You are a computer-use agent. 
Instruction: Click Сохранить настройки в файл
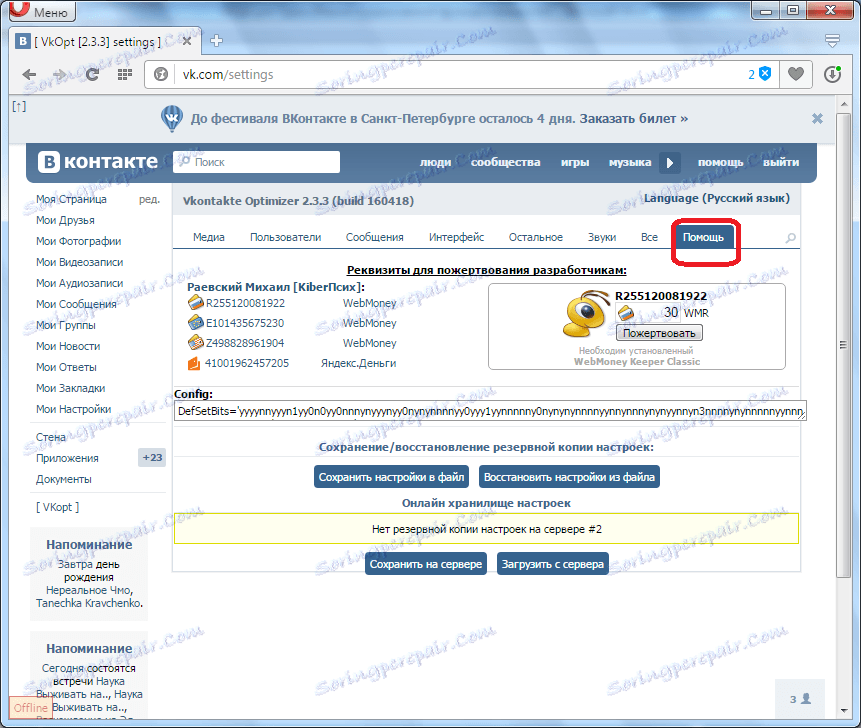click(392, 477)
